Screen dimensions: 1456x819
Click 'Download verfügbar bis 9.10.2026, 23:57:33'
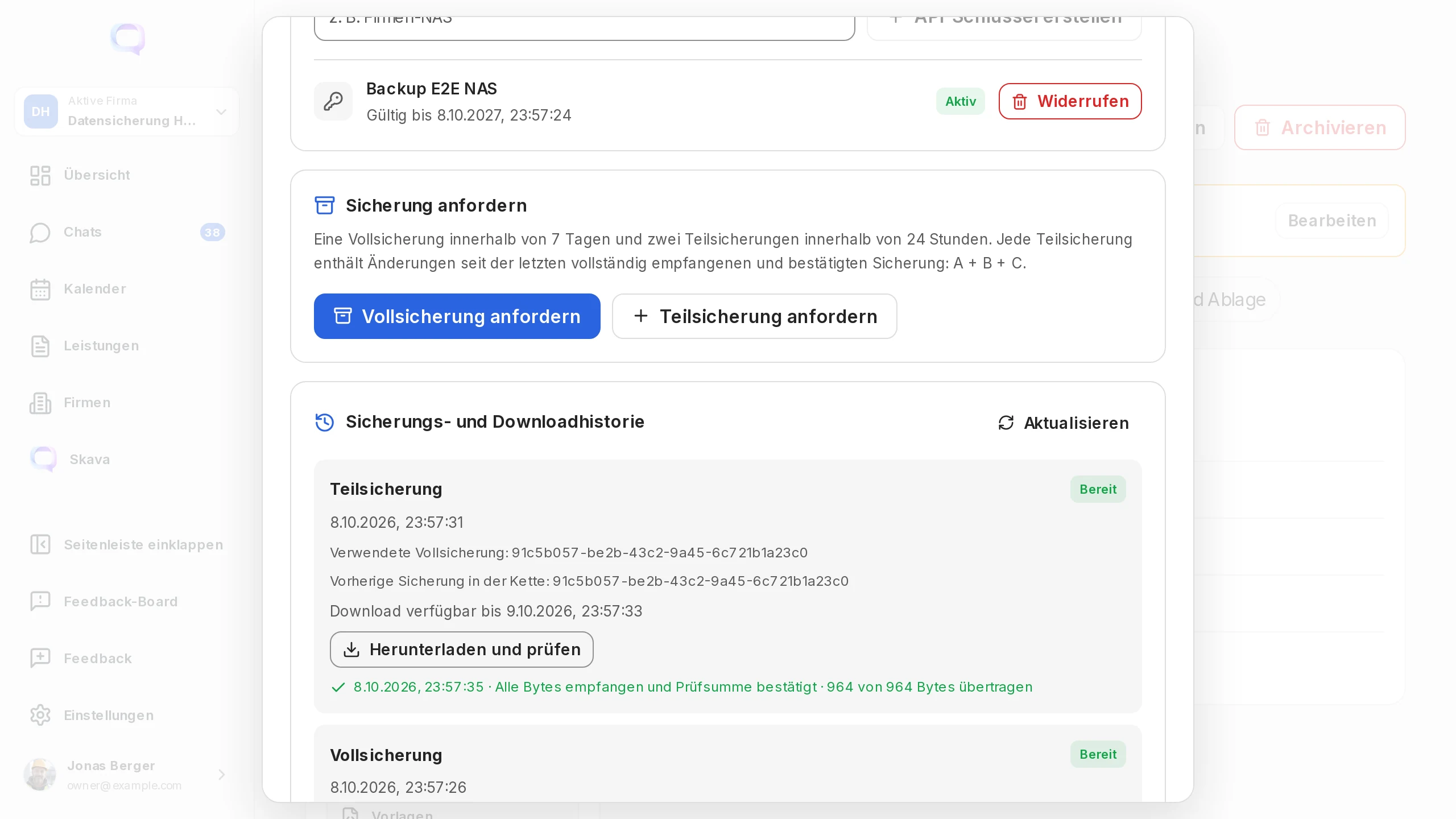point(486,611)
